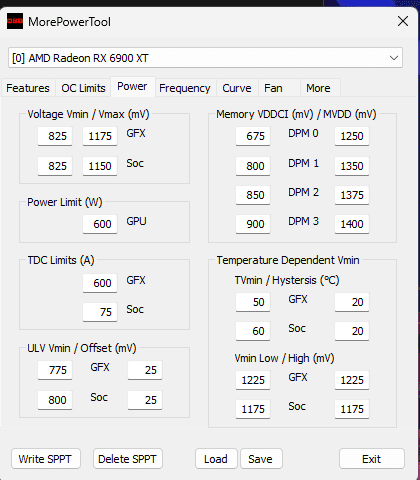
Task: Click the Delete SPPT button
Action: [x=128, y=459]
